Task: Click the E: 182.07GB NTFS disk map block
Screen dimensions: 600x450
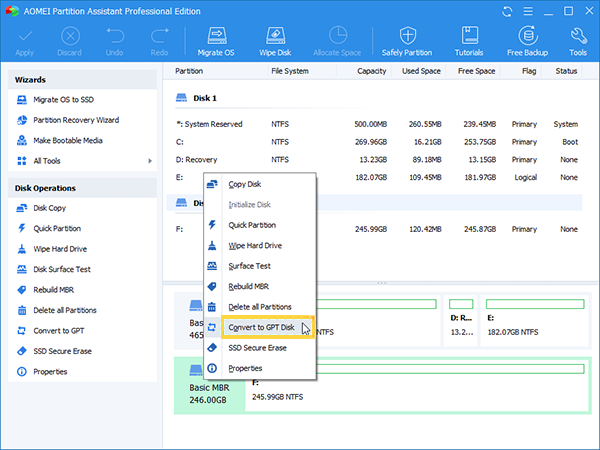Action: point(534,321)
